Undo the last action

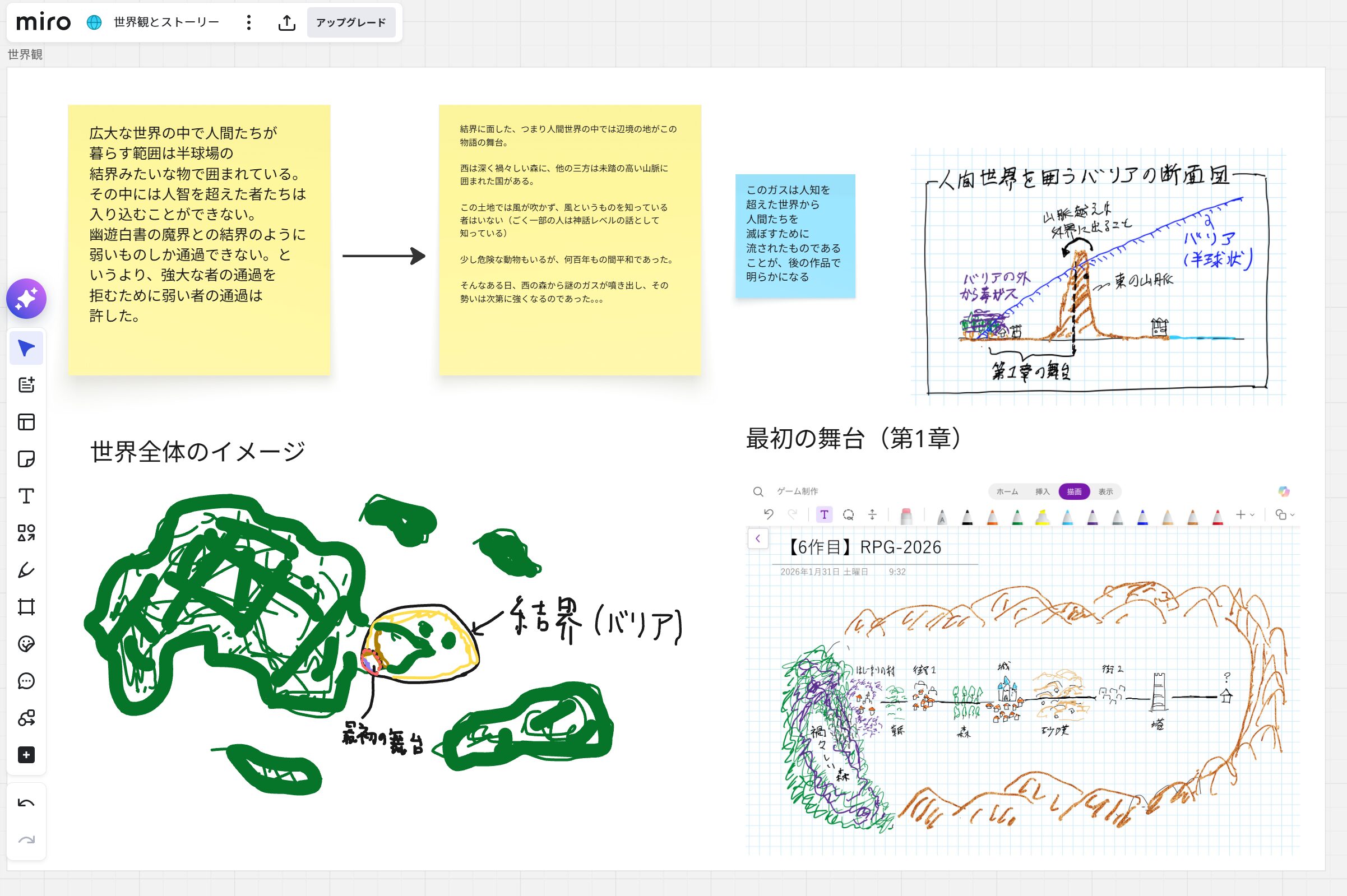26,803
